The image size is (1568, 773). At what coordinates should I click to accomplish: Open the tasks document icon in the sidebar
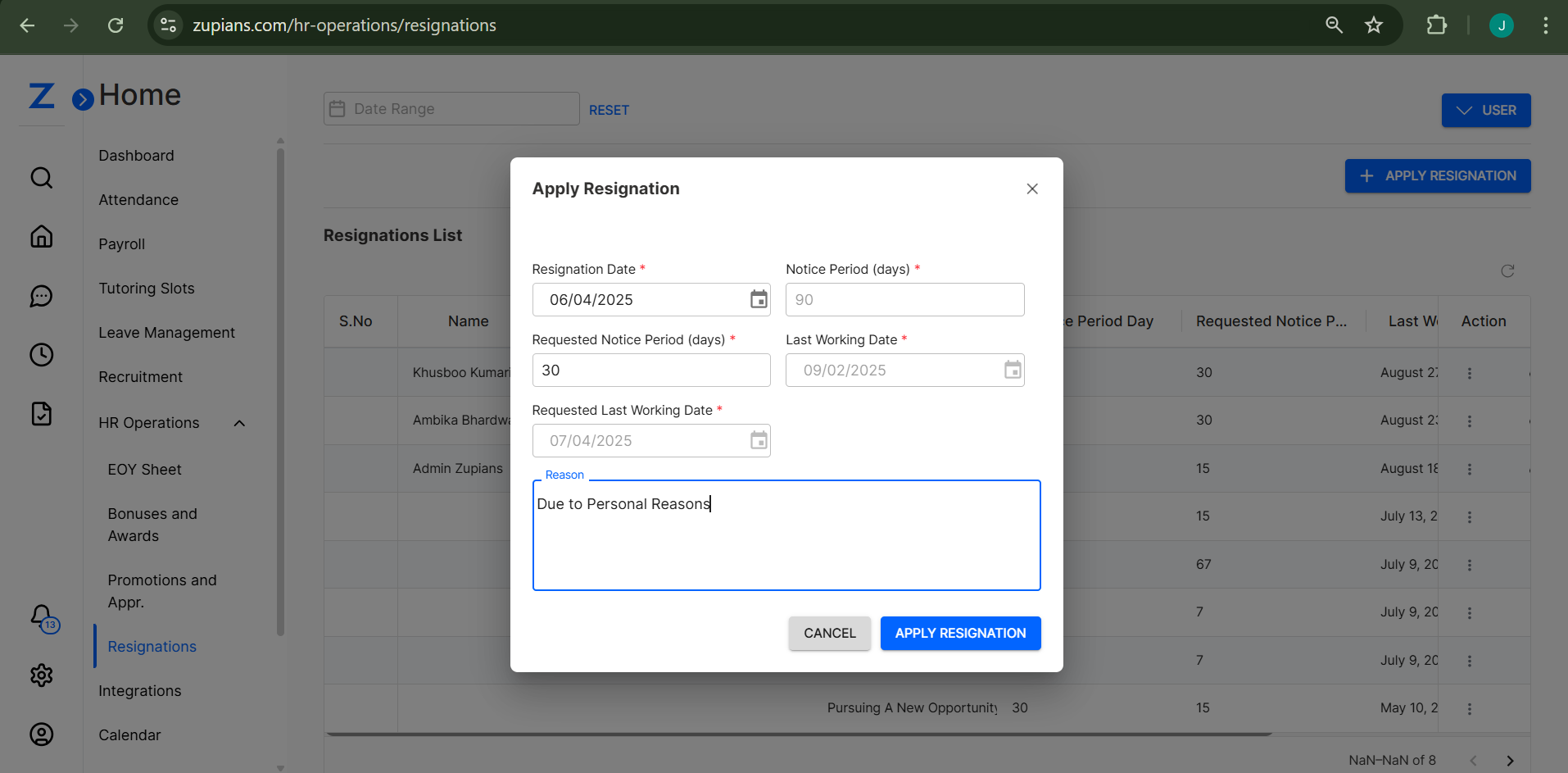click(x=41, y=414)
